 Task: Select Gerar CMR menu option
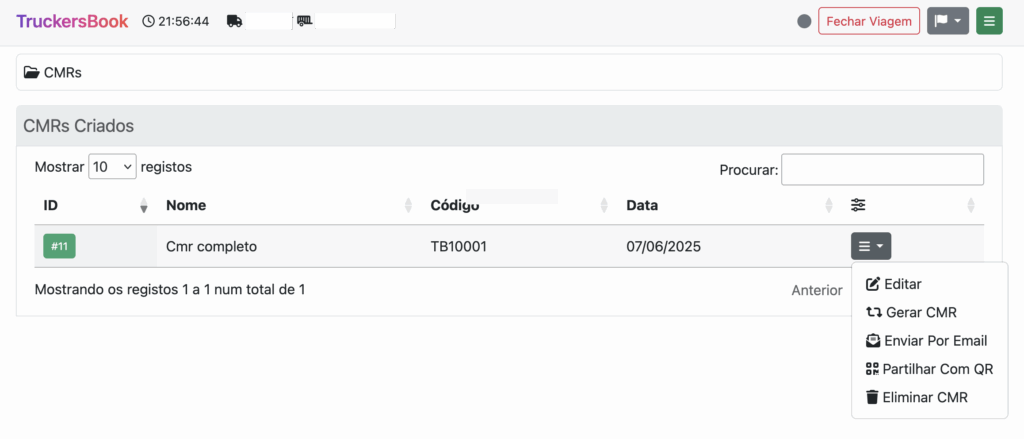pos(920,312)
